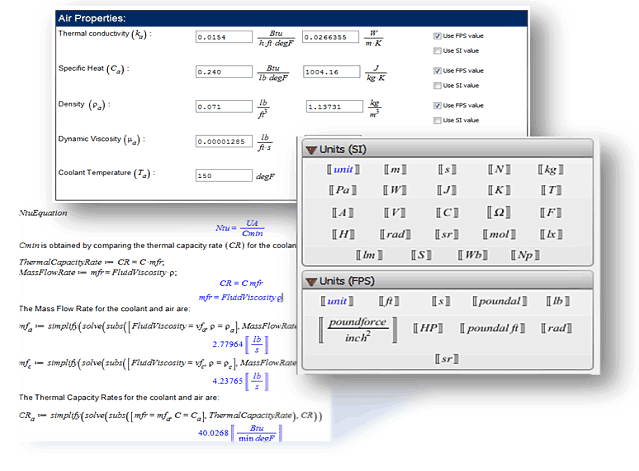Enable Use SI value for Specific Heat
639x471 pixels.
pos(437,84)
